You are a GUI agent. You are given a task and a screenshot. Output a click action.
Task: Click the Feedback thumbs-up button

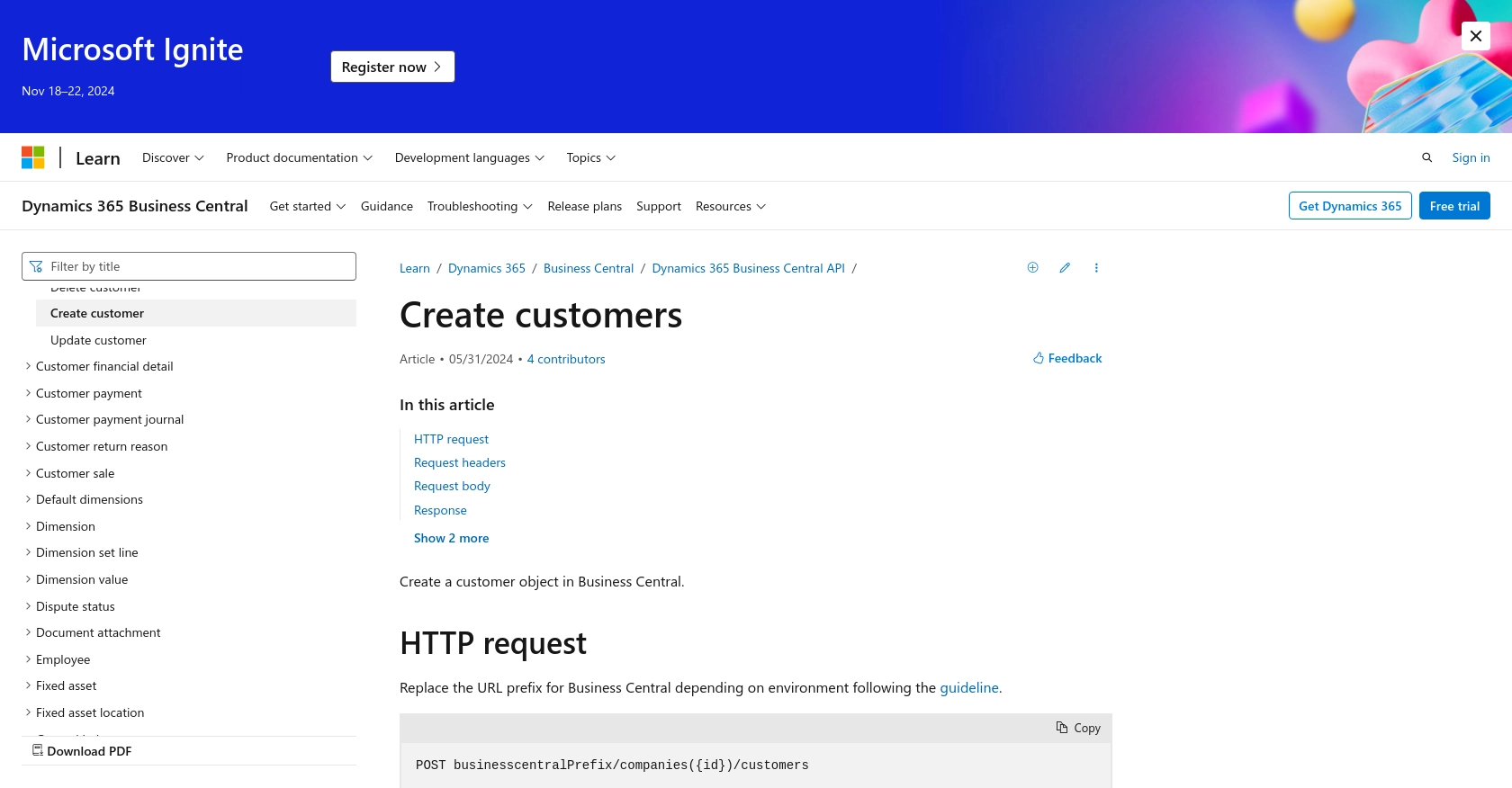[1067, 358]
